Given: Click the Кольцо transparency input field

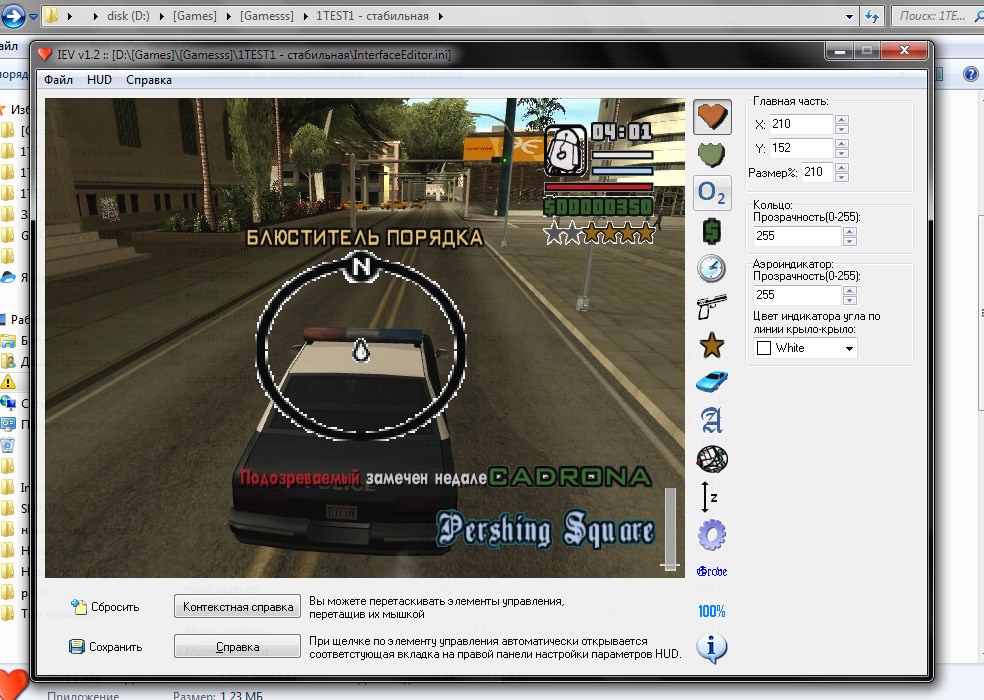Looking at the screenshot, I should click(x=797, y=236).
